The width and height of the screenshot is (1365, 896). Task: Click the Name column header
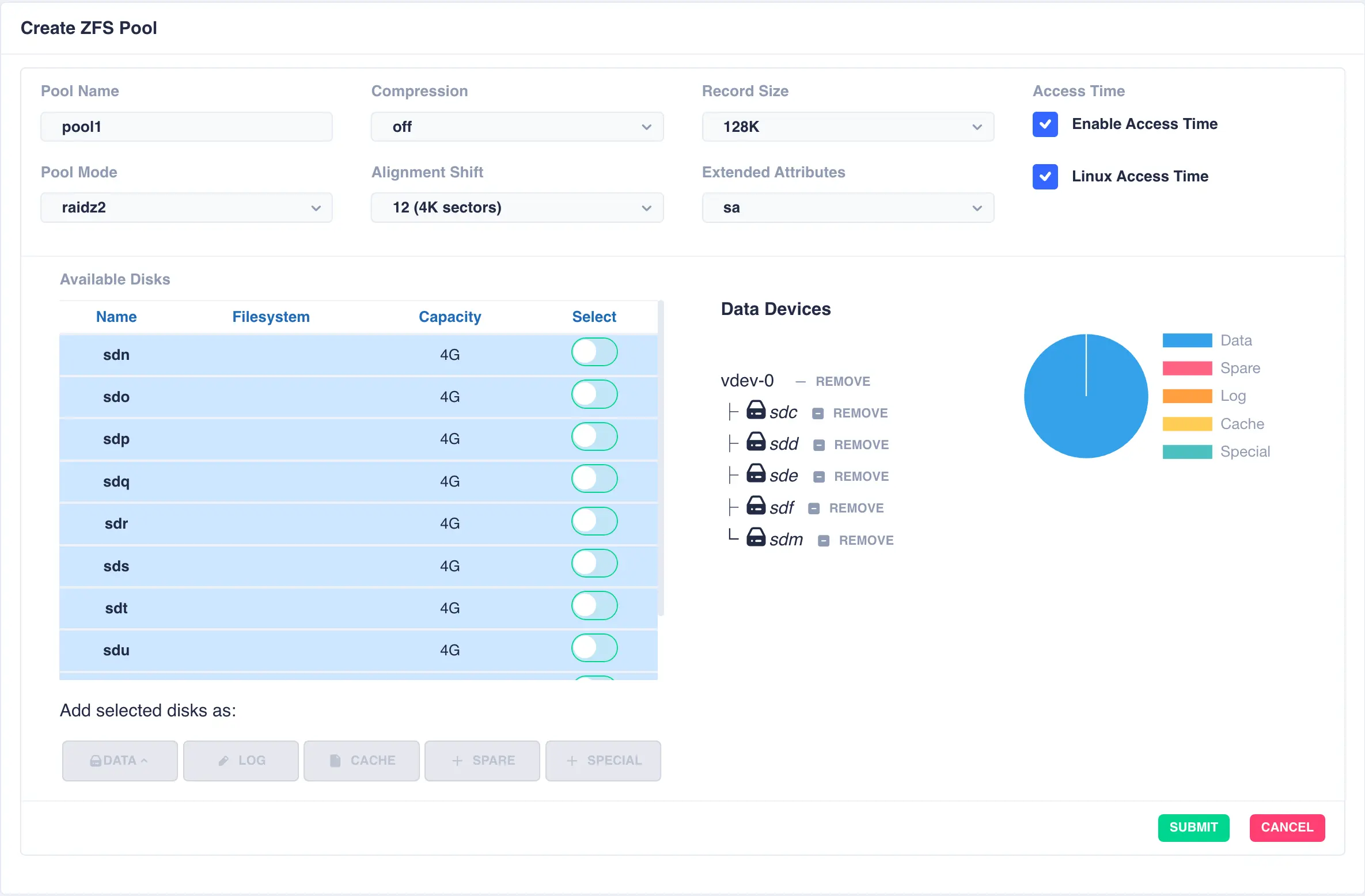tap(116, 317)
